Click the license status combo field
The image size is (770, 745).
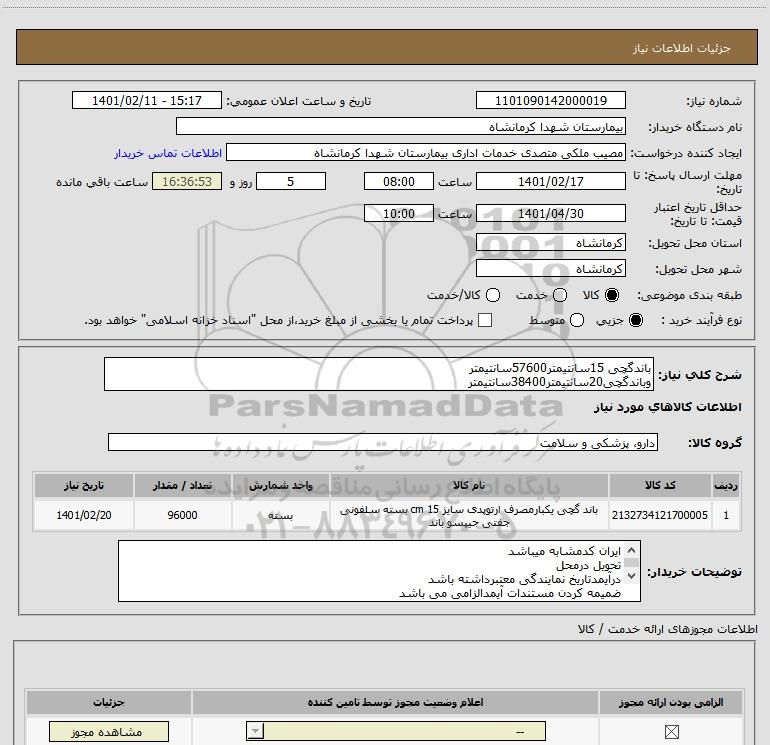pyautogui.click(x=396, y=731)
